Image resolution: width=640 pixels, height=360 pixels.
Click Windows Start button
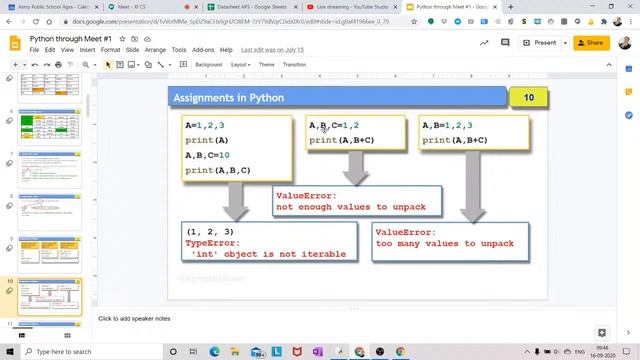(x=10, y=351)
